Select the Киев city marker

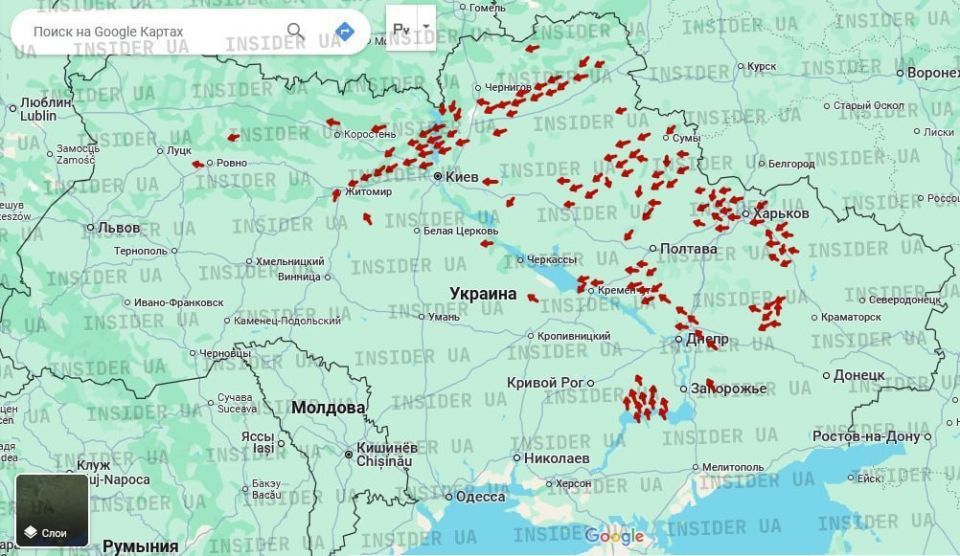pos(438,177)
